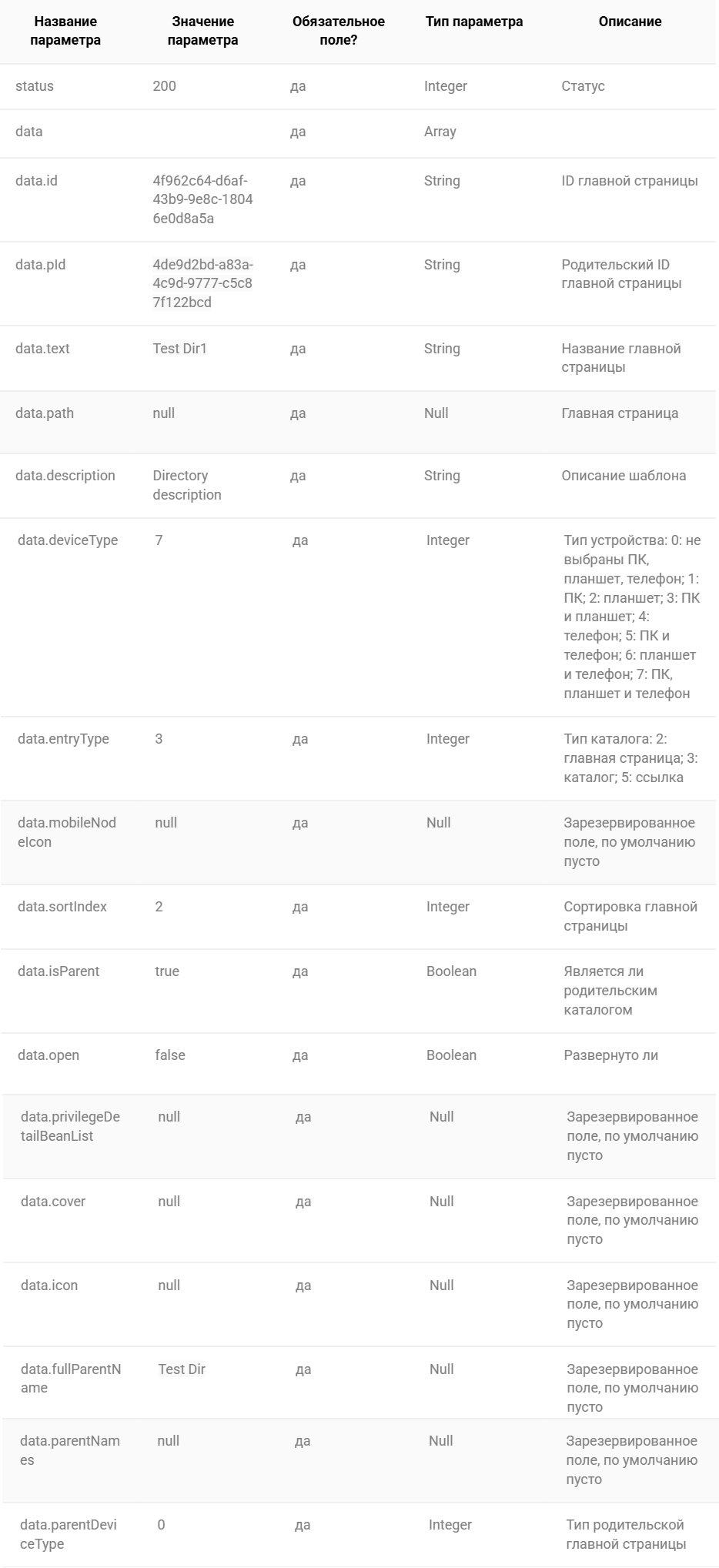This screenshot has width=719, height=1568.
Task: Select the data.entryType parameter name
Action: pyautogui.click(x=63, y=739)
